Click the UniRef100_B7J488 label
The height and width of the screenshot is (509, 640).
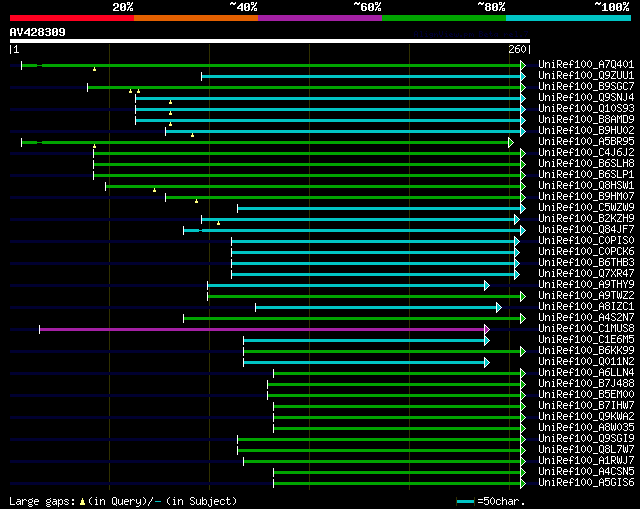586,384
